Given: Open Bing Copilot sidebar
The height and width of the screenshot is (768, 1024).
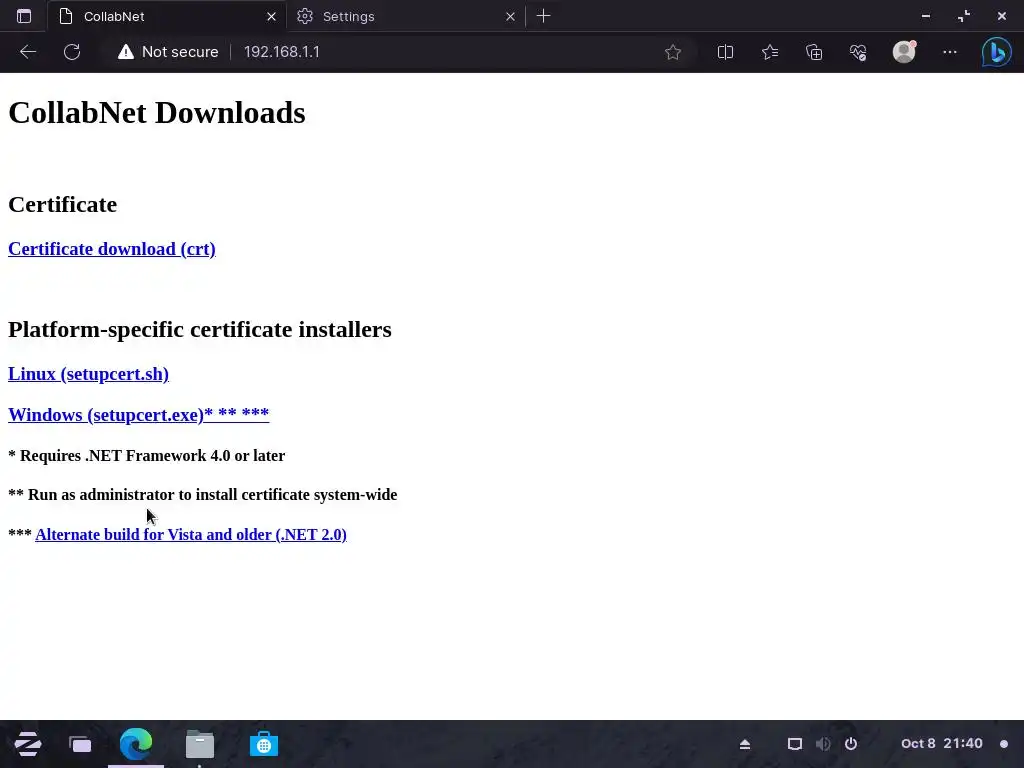Looking at the screenshot, I should tap(997, 52).
